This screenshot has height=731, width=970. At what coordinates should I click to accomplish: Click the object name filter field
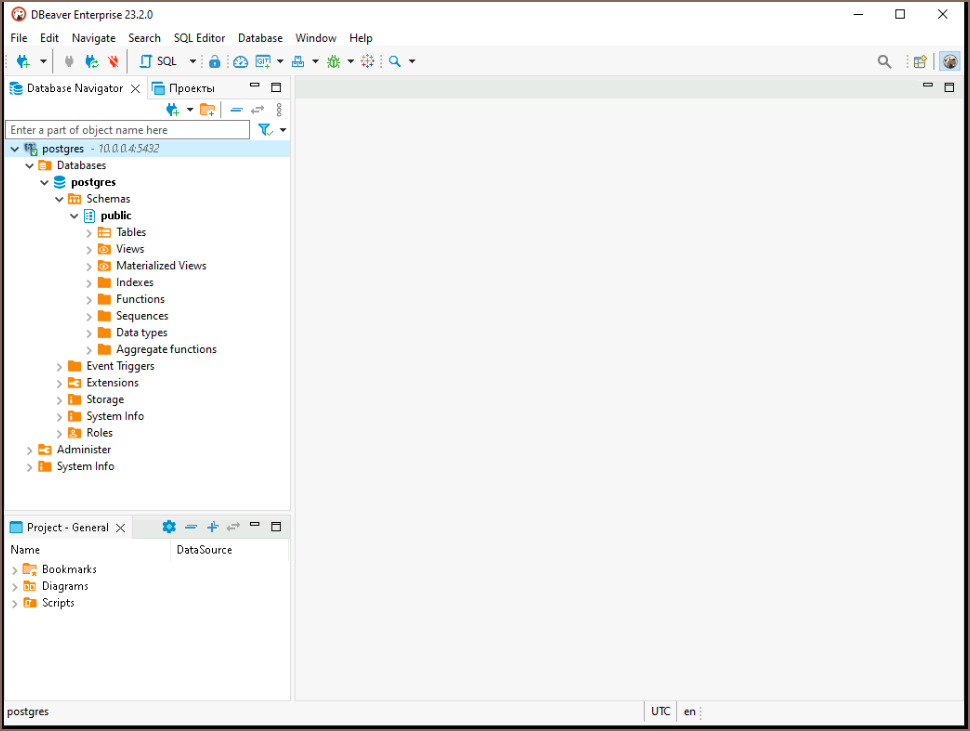coord(127,130)
